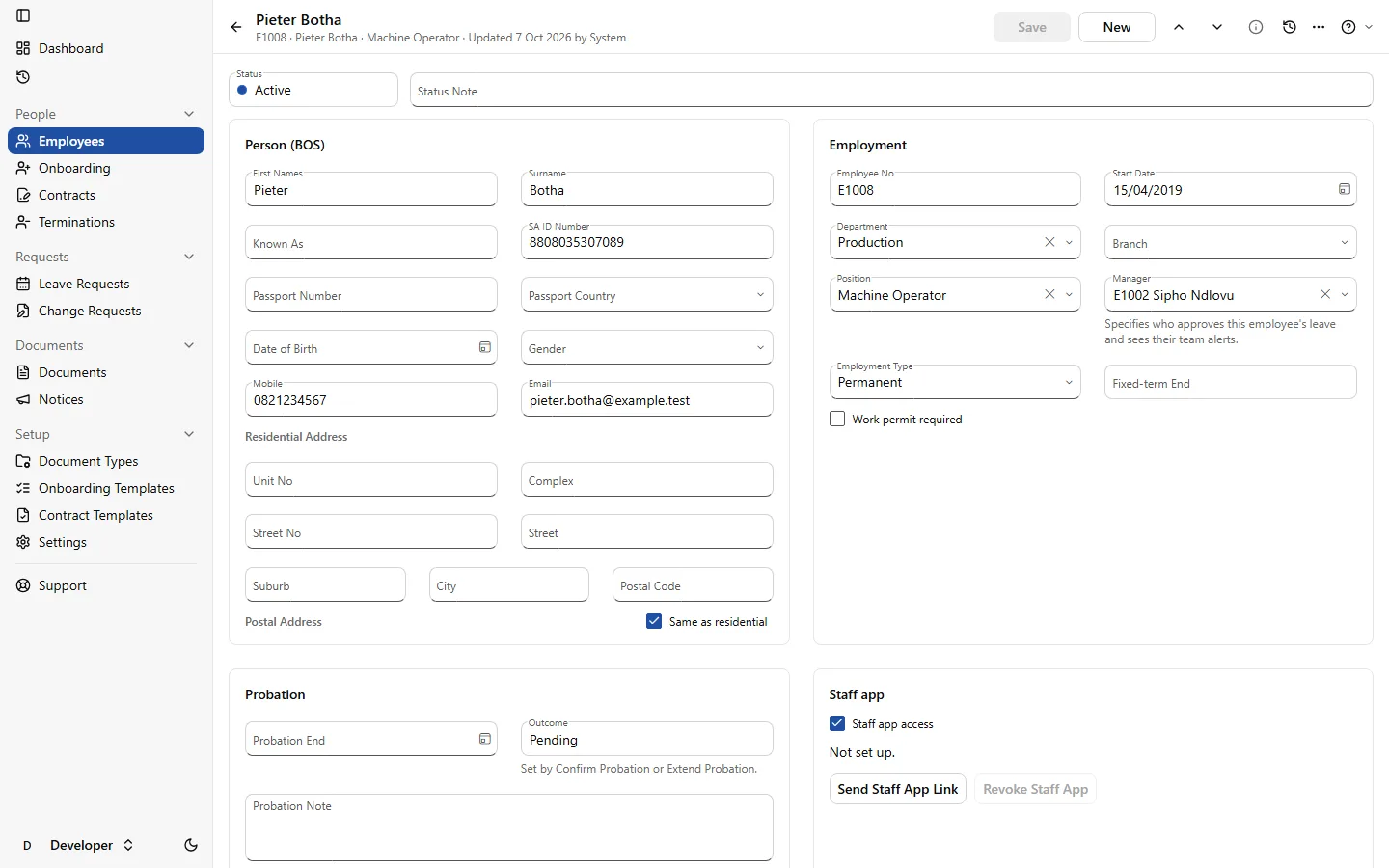
Task: Open the more actions ellipsis menu
Action: 1319,27
